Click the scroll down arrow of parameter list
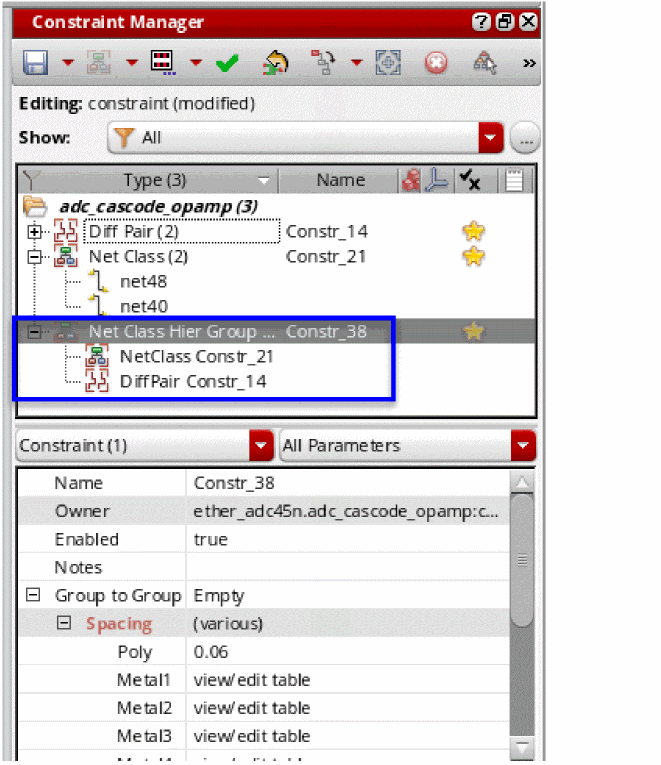 522,747
